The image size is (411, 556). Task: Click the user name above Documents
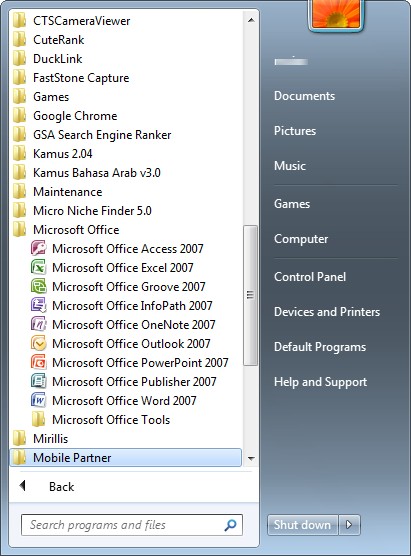[x=291, y=61]
